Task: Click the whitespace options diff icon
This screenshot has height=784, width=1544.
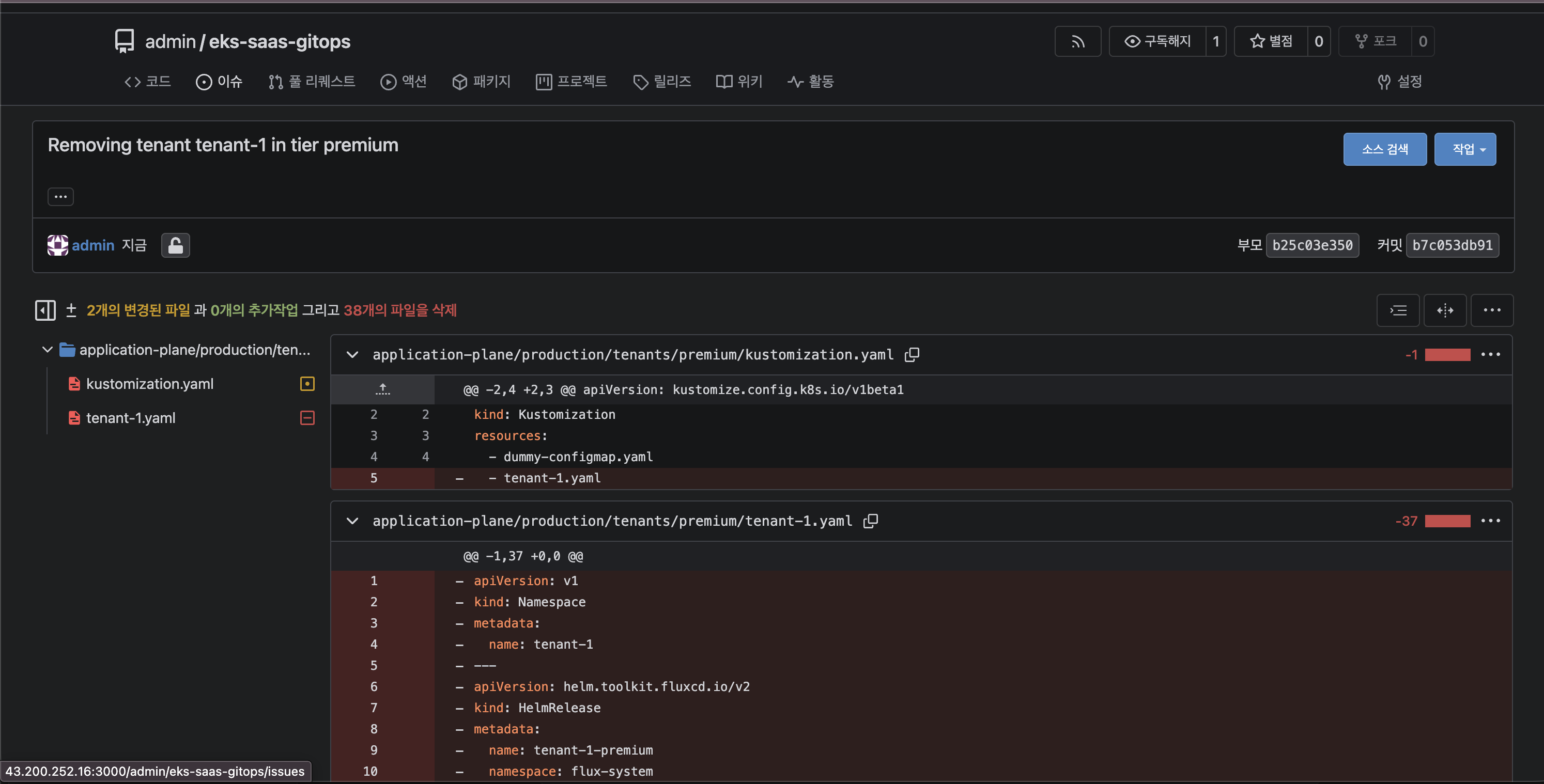Action: click(x=1398, y=310)
